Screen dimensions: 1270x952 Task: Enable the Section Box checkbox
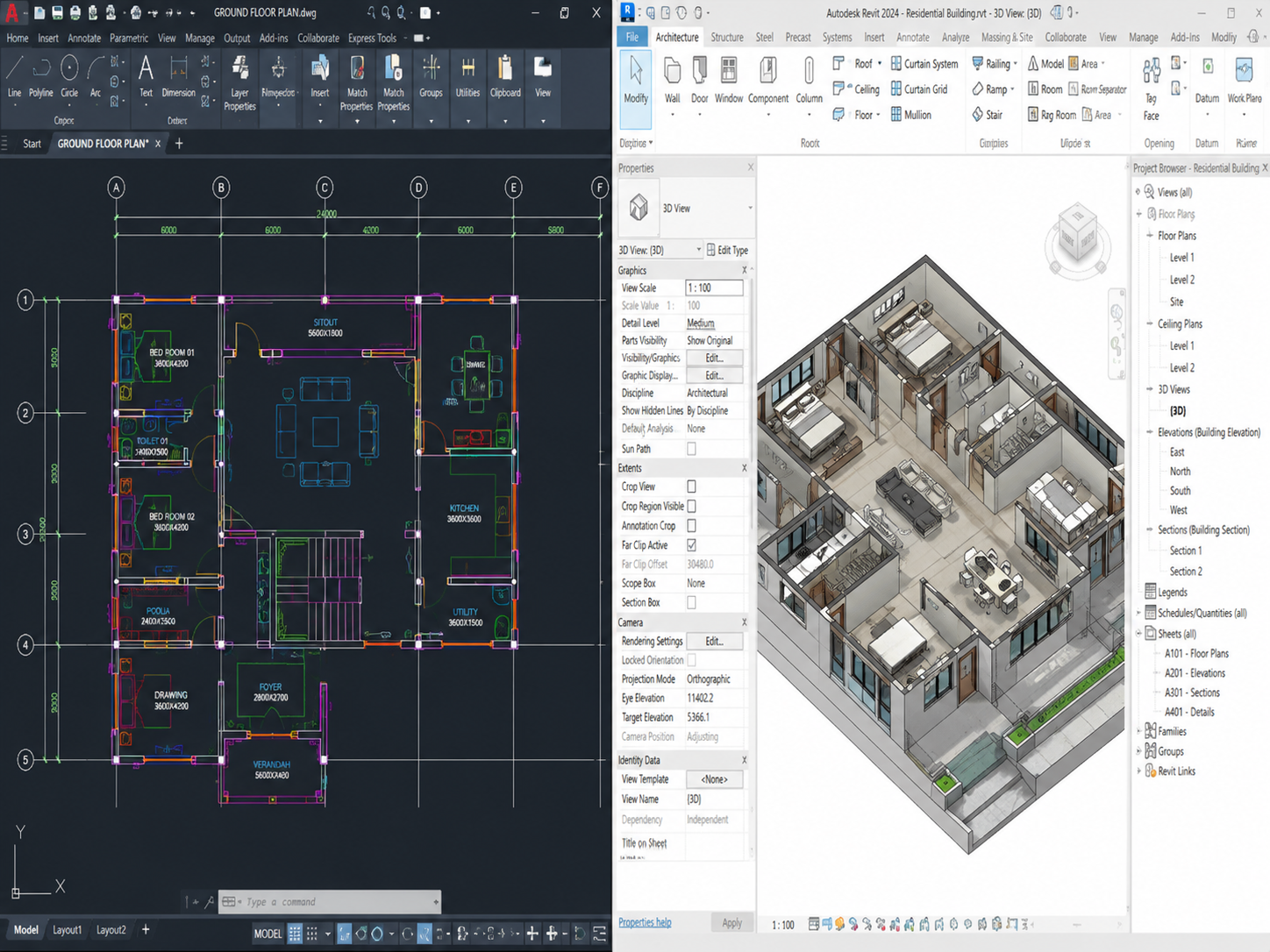point(691,603)
